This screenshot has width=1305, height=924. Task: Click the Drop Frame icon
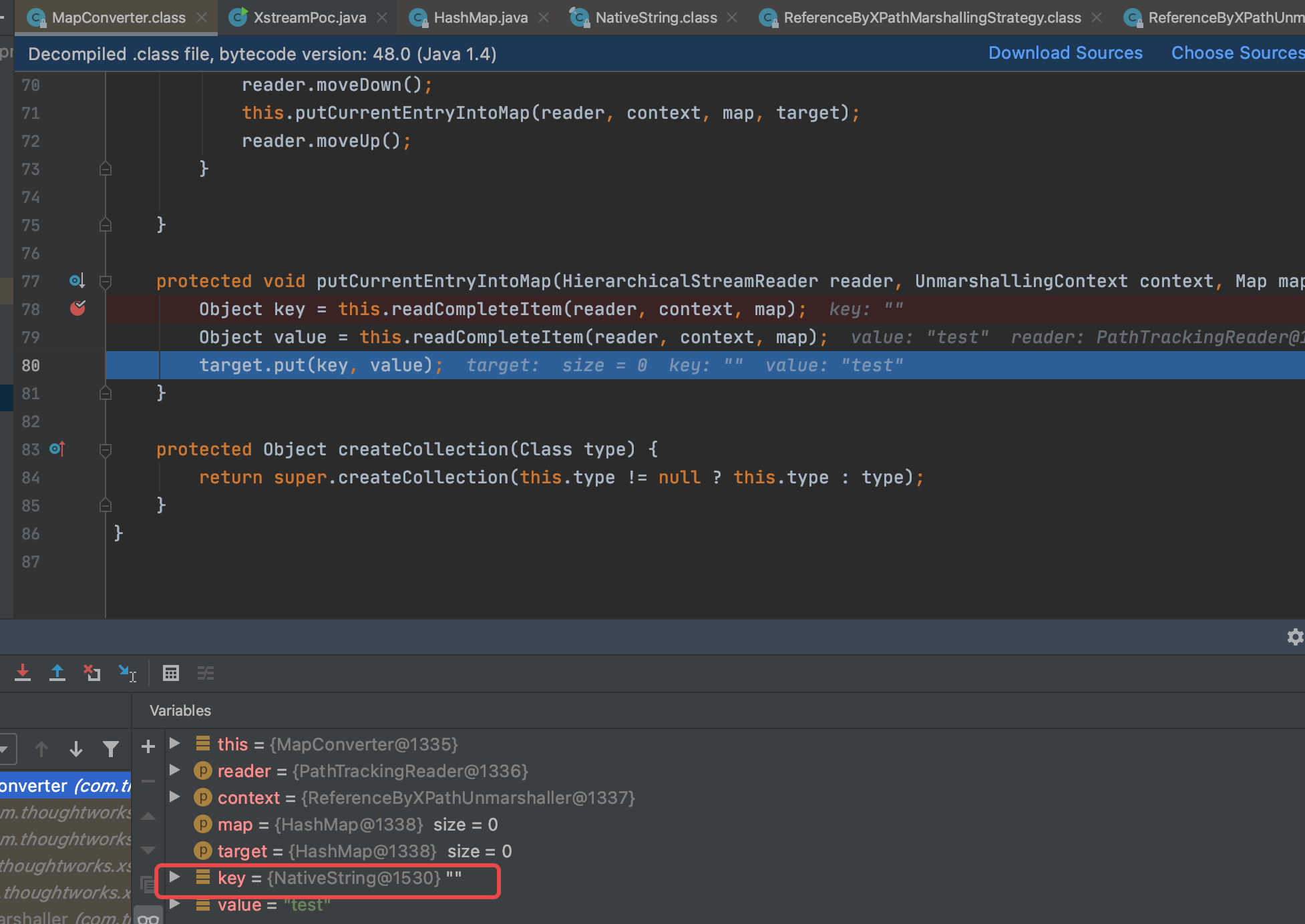tap(92, 673)
